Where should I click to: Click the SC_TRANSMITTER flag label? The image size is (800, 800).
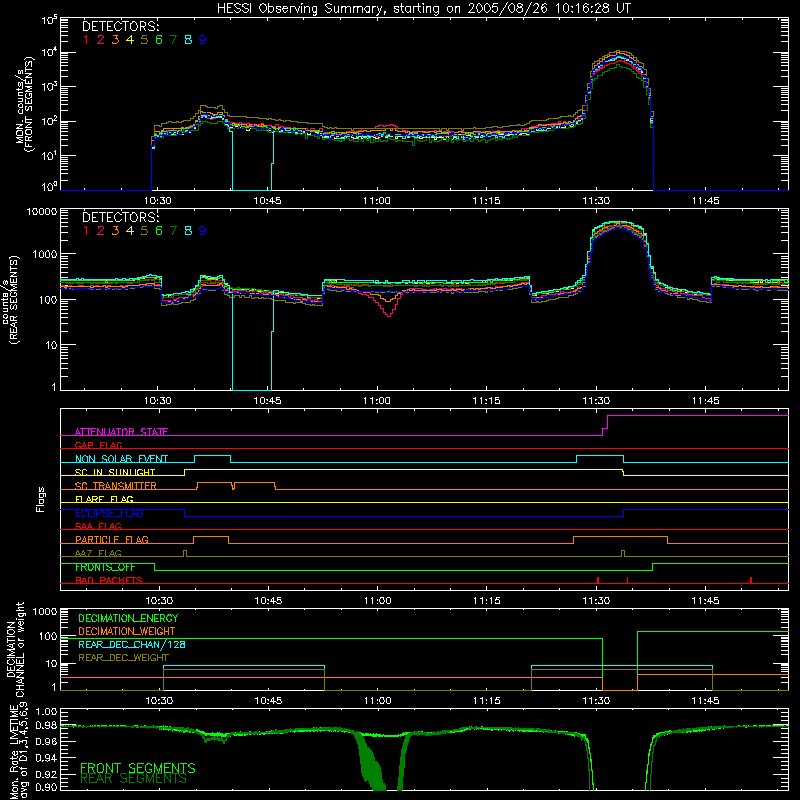[x=116, y=486]
